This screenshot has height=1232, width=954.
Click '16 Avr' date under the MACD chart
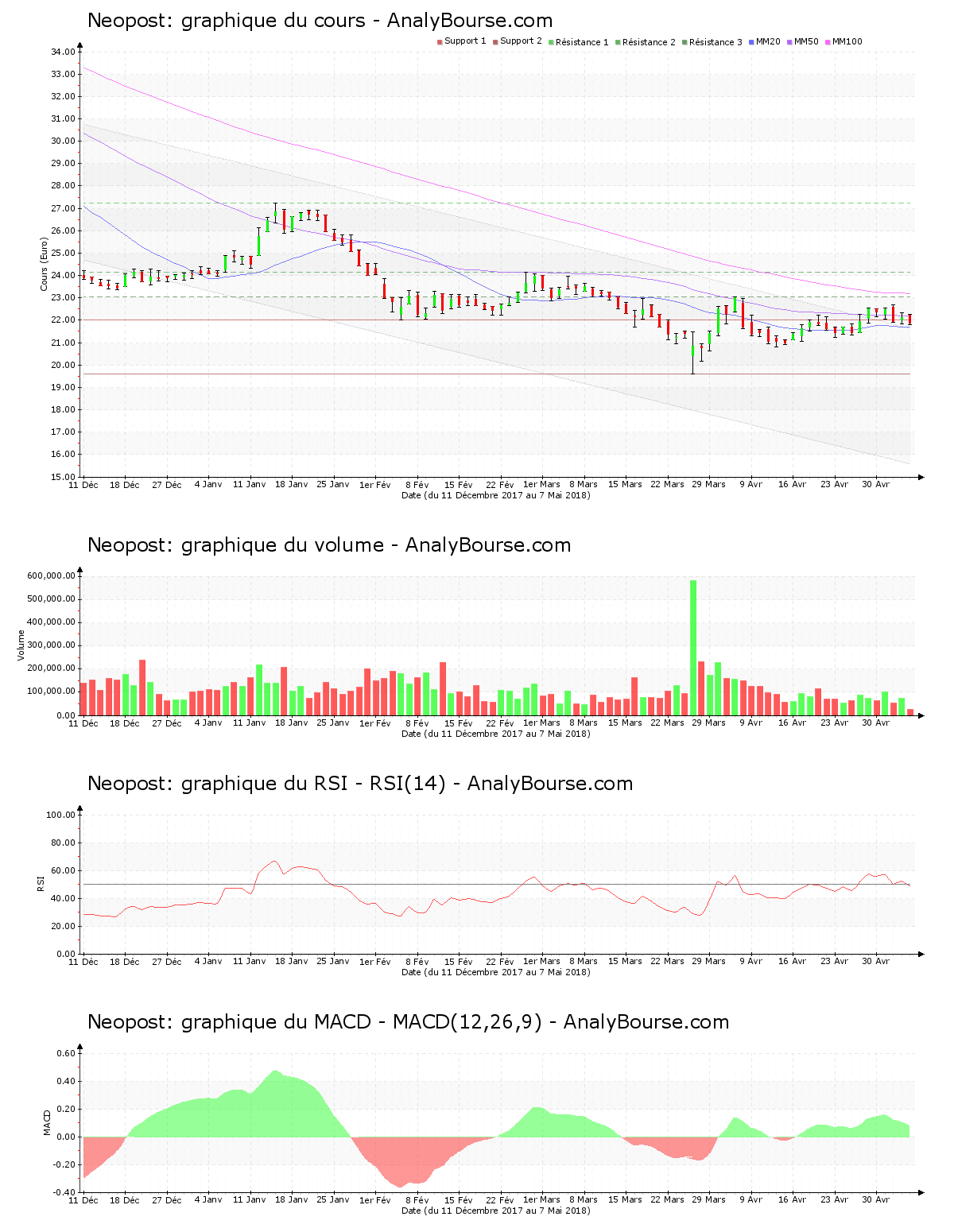pos(792,1199)
